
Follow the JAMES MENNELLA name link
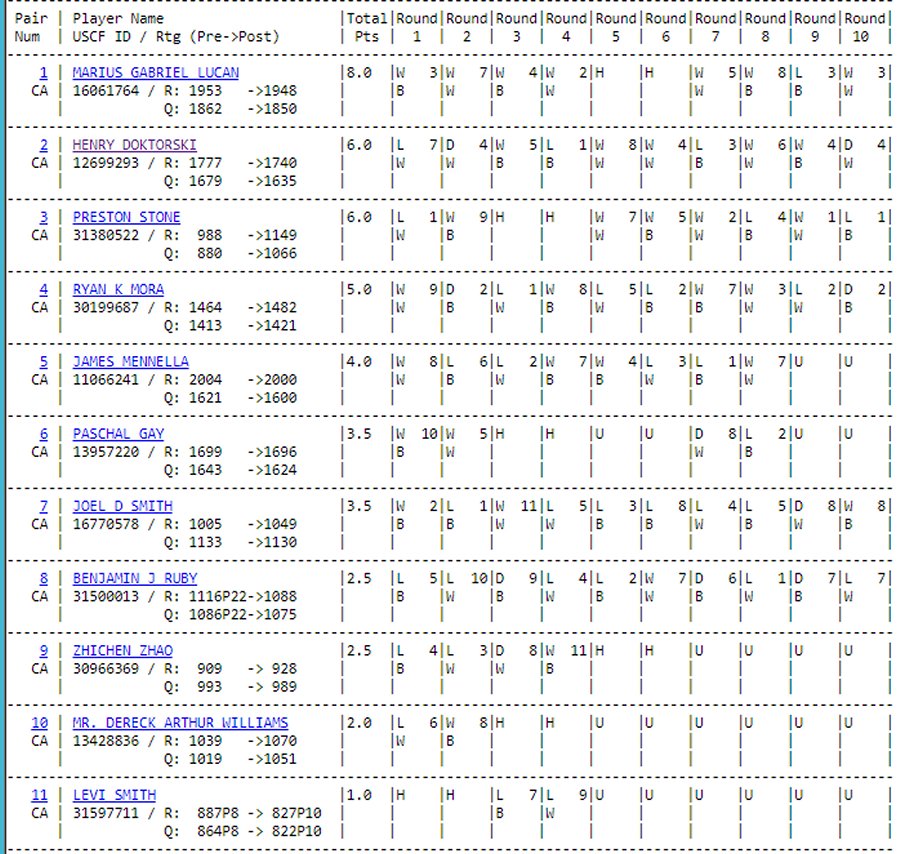(x=130, y=362)
